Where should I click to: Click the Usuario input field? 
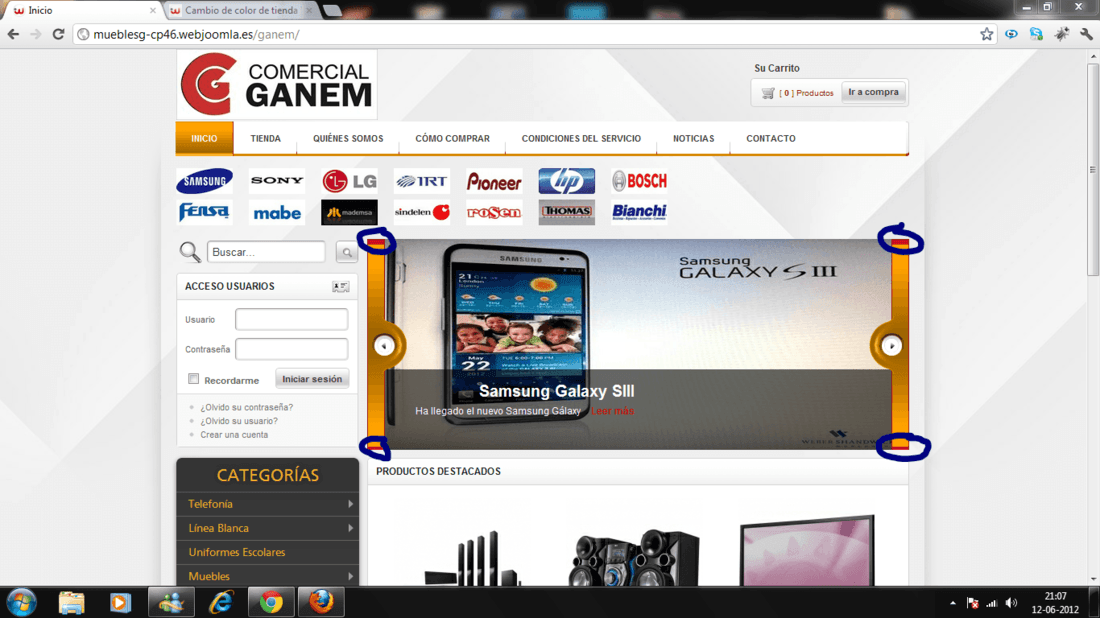pyautogui.click(x=291, y=319)
